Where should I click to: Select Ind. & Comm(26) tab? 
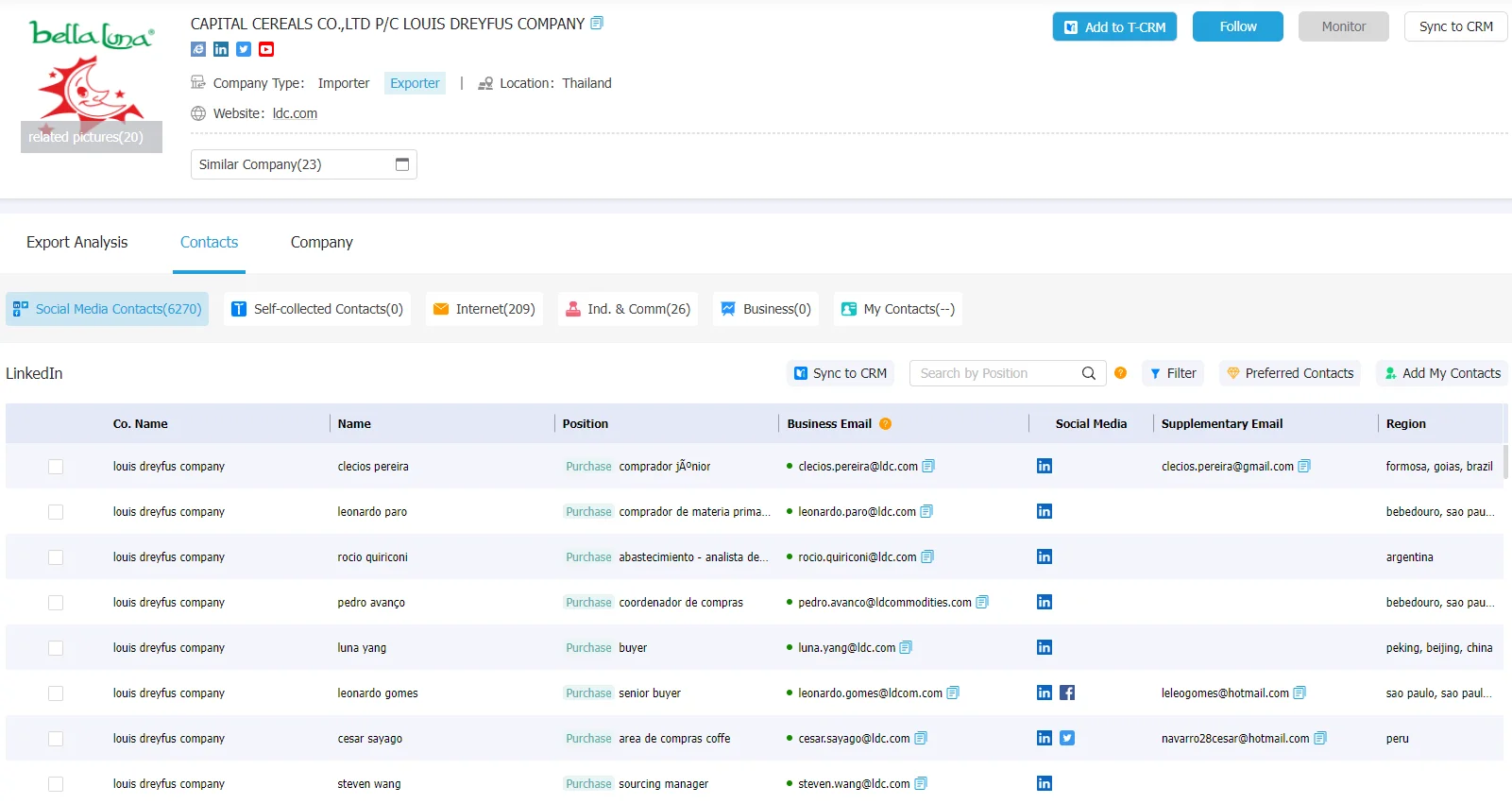628,309
